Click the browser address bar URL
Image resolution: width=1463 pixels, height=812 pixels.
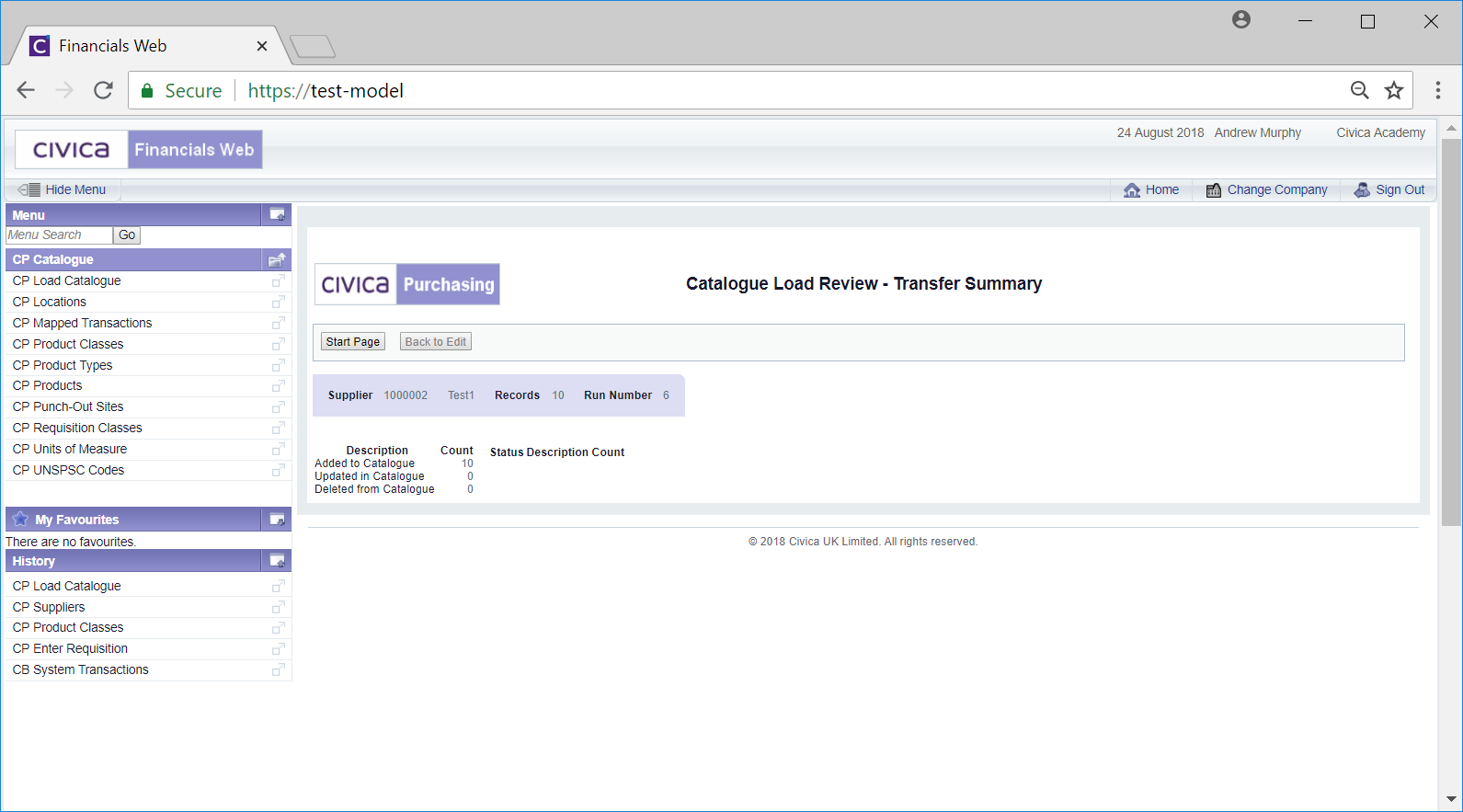[x=326, y=91]
